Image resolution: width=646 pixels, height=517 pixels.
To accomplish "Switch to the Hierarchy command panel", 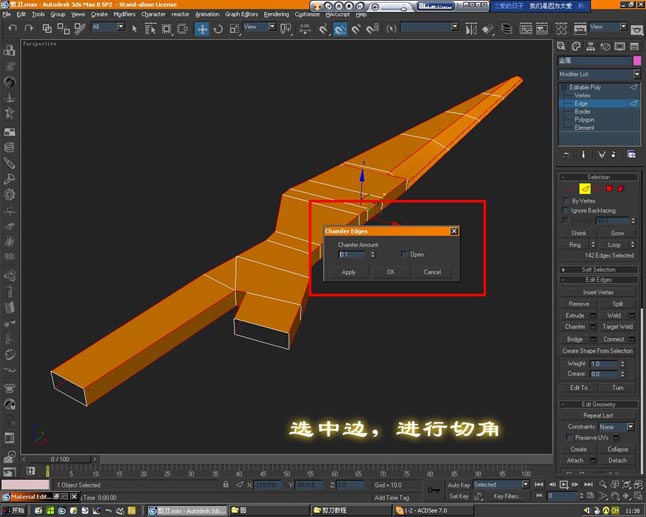I will click(590, 46).
